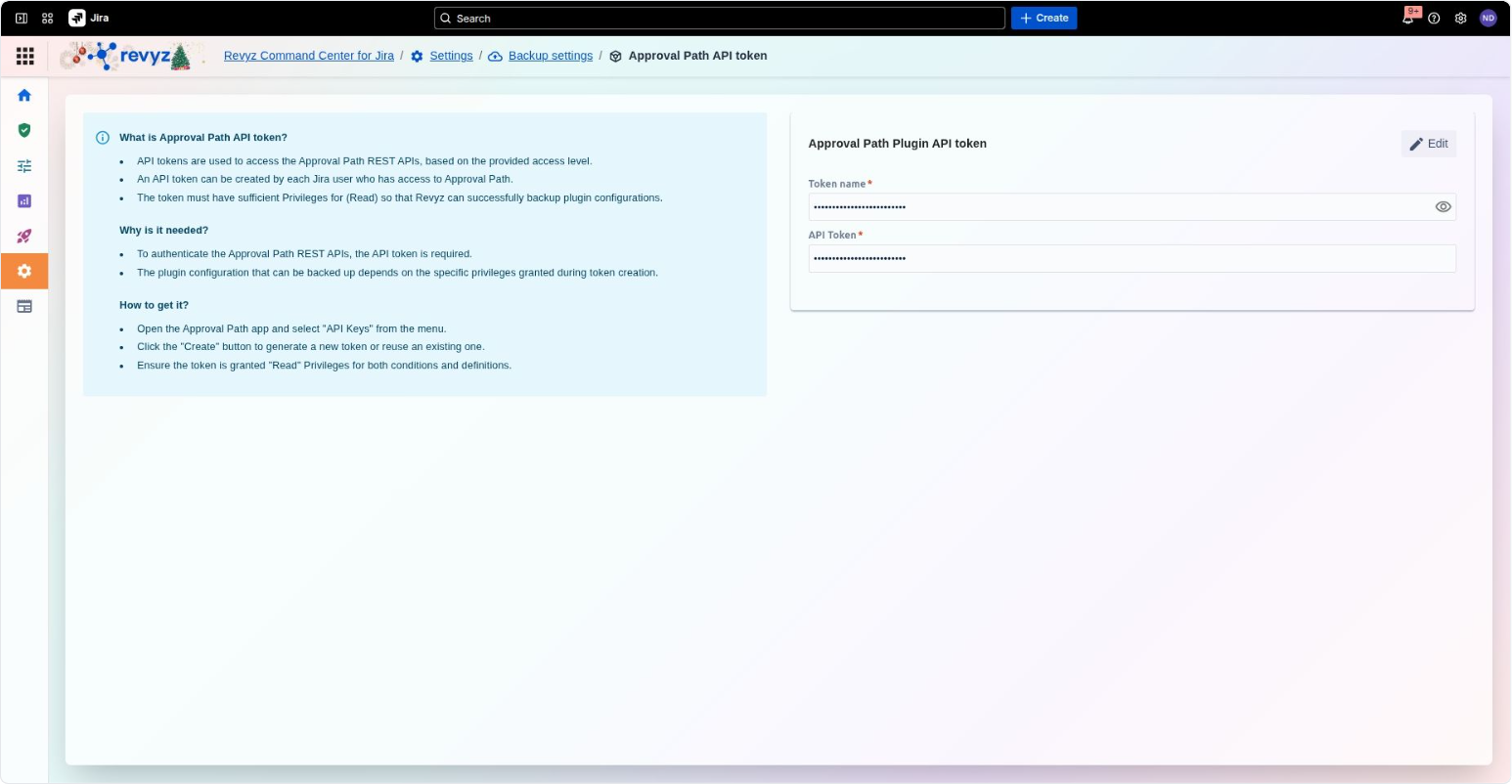Click the Edit button for API token
The width and height of the screenshot is (1512, 784).
[x=1428, y=144]
